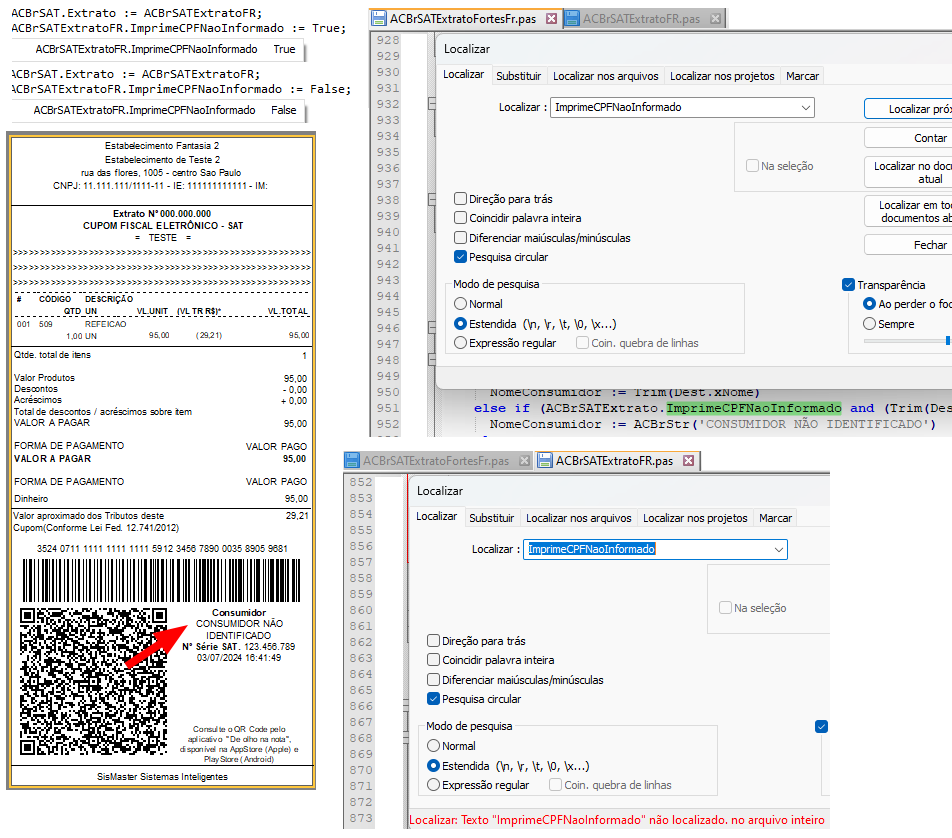Enable Coincidir palavra inteira in not-found dialog
The width and height of the screenshot is (952, 838).
click(434, 659)
